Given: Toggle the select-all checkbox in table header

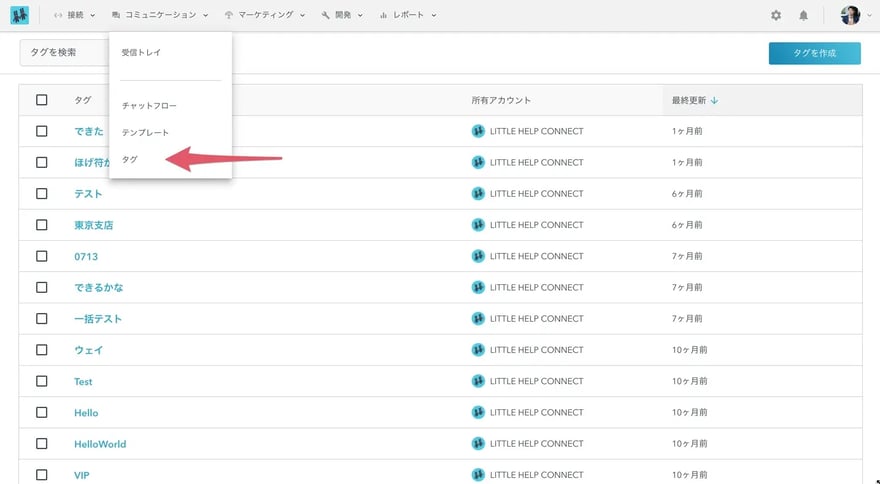Looking at the screenshot, I should coord(42,100).
